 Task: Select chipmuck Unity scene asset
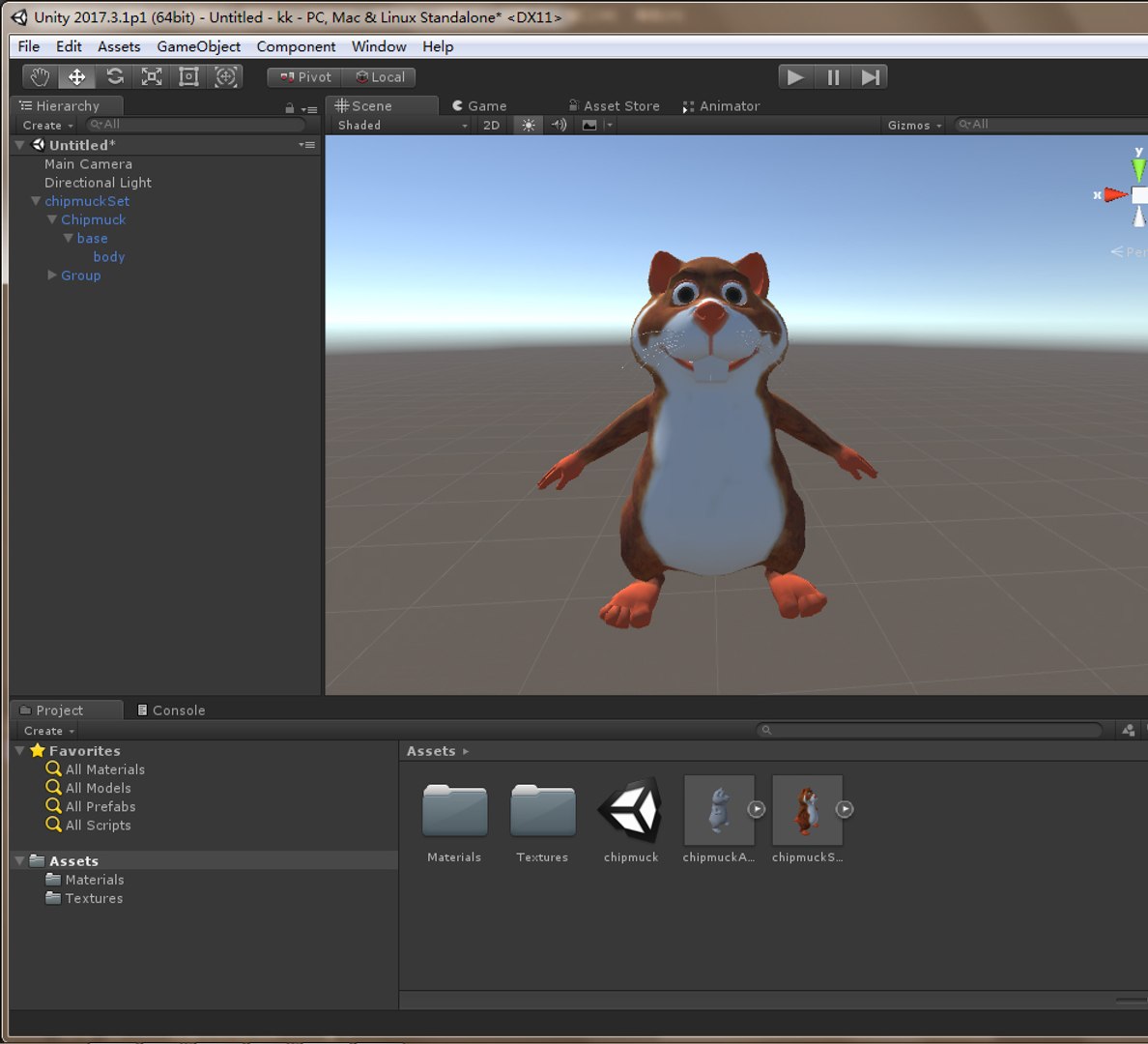click(630, 810)
